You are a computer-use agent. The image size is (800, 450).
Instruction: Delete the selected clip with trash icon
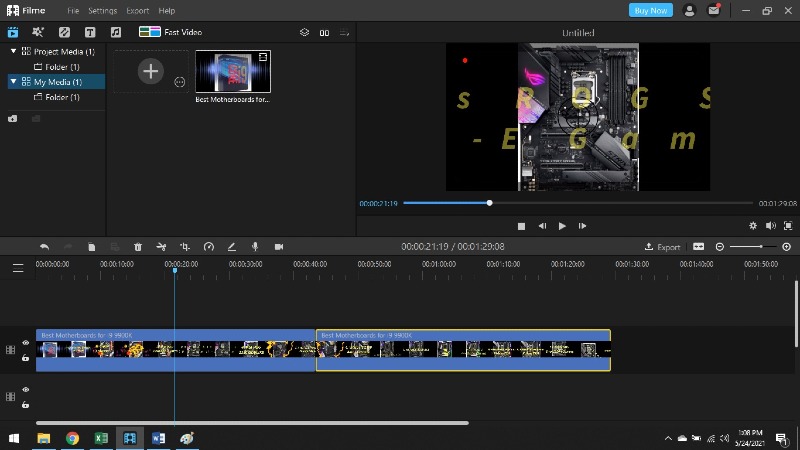point(138,247)
